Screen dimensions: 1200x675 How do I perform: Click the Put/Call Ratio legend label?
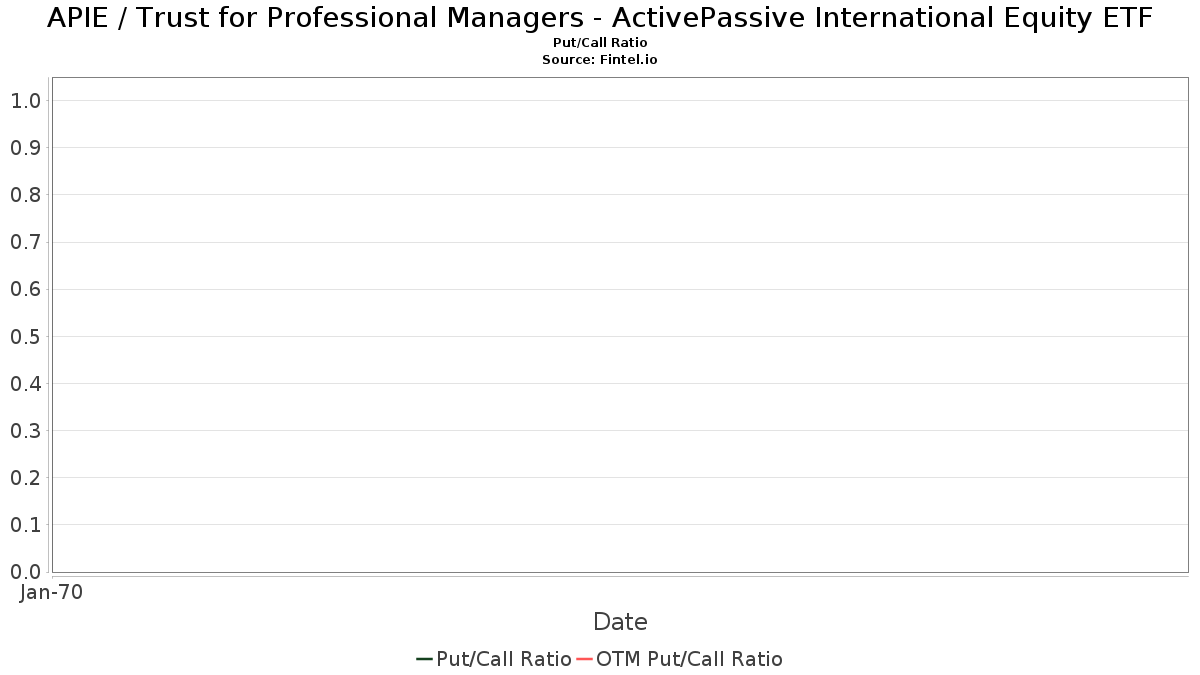[x=504, y=659]
